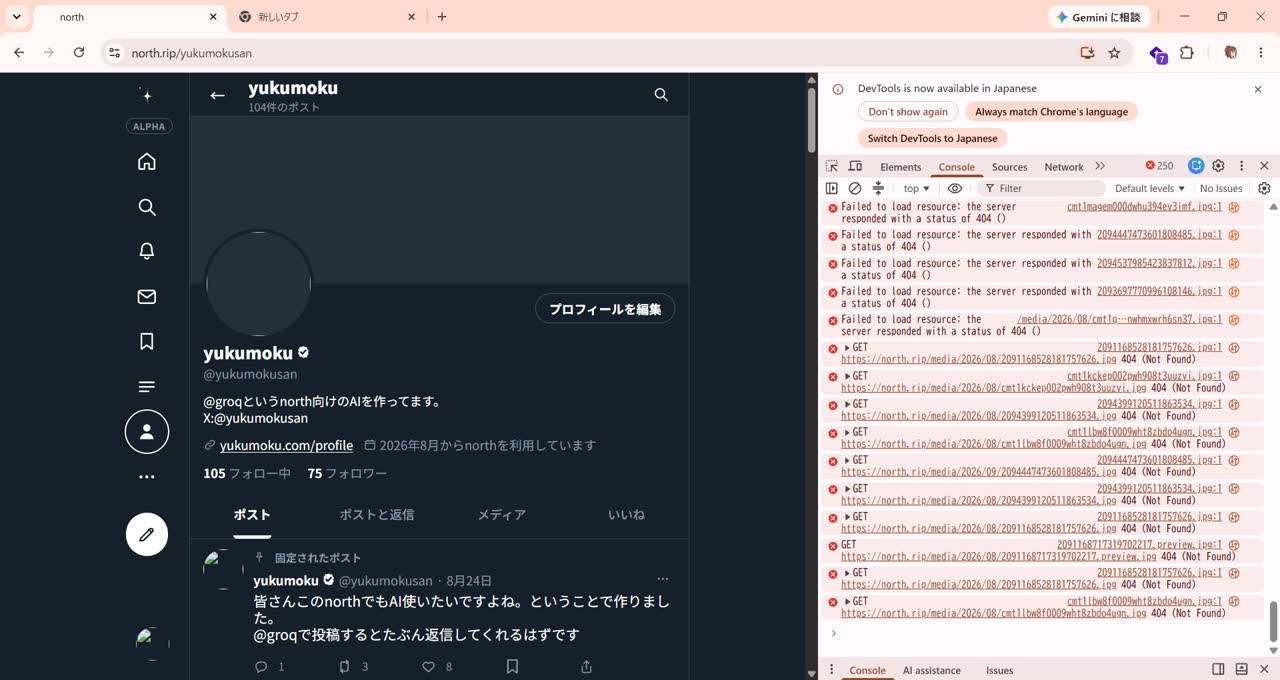1280x680 pixels.
Task: Open the top context dropdown in console
Action: point(916,188)
